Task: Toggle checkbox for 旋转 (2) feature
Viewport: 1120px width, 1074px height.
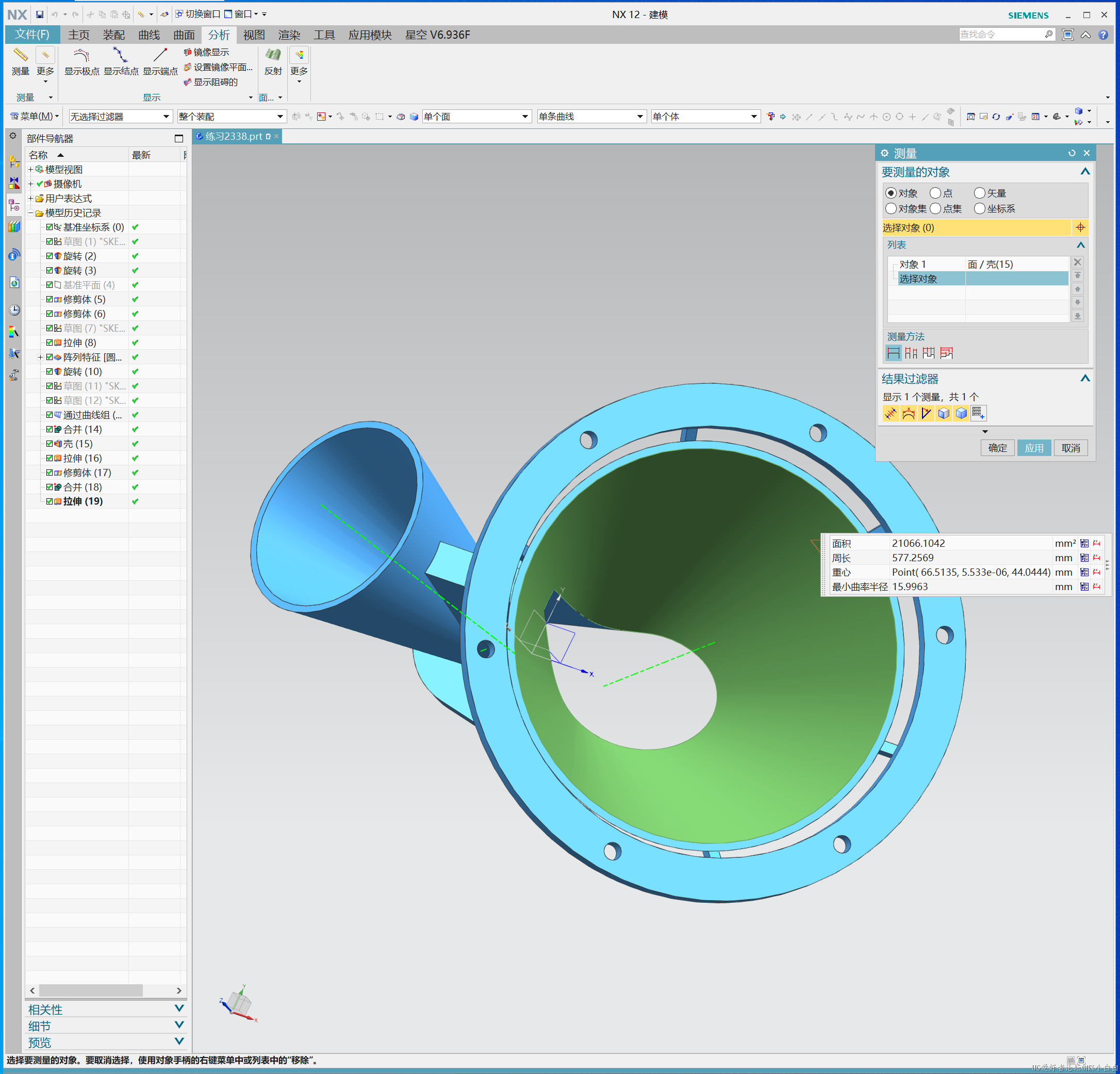Action: click(50, 256)
